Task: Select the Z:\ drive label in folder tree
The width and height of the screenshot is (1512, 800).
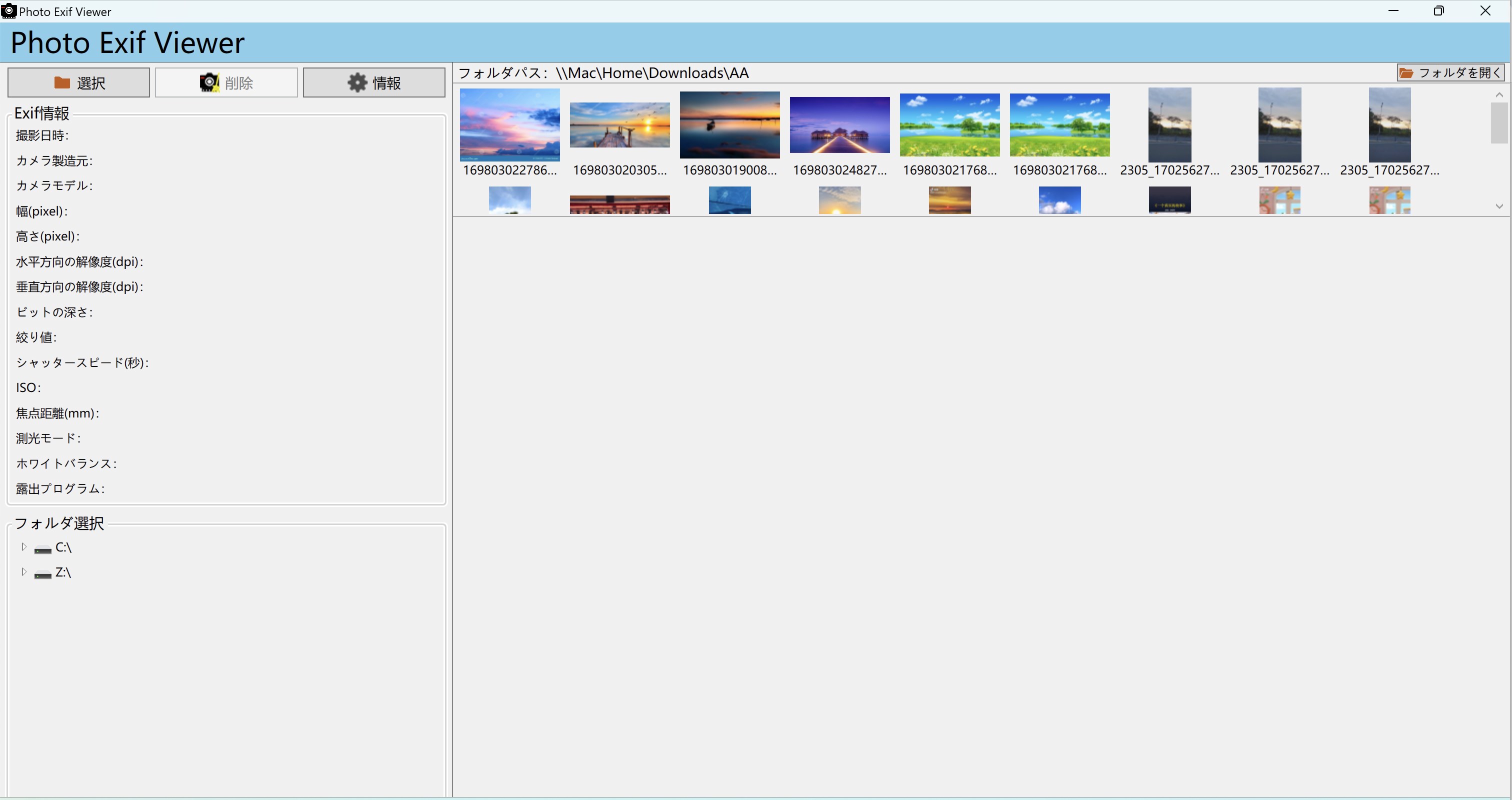Action: click(63, 573)
